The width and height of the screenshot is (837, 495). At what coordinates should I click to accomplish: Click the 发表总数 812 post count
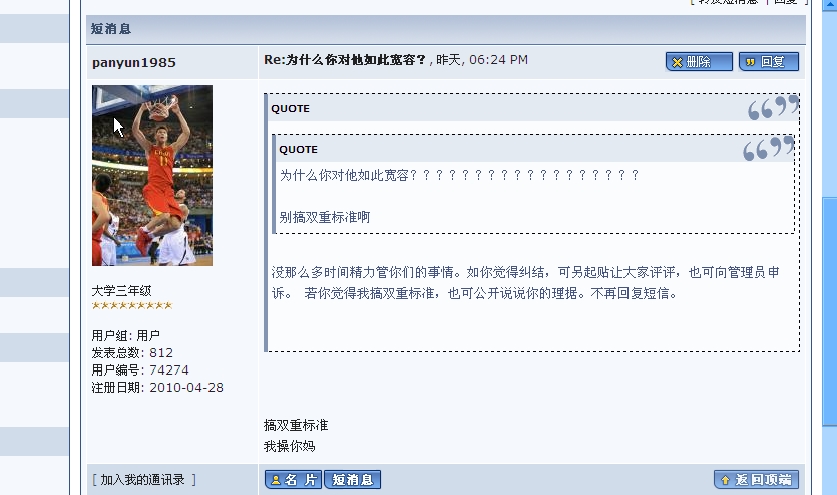pyautogui.click(x=132, y=352)
